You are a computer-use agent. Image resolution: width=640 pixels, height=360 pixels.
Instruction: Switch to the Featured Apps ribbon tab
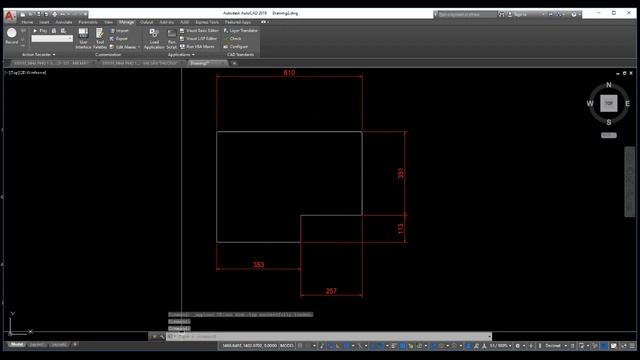(238, 22)
